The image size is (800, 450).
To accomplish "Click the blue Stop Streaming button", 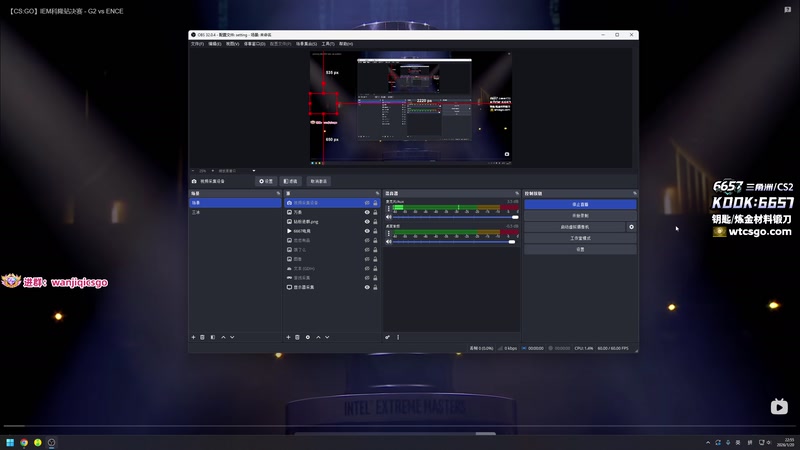I will coord(580,205).
